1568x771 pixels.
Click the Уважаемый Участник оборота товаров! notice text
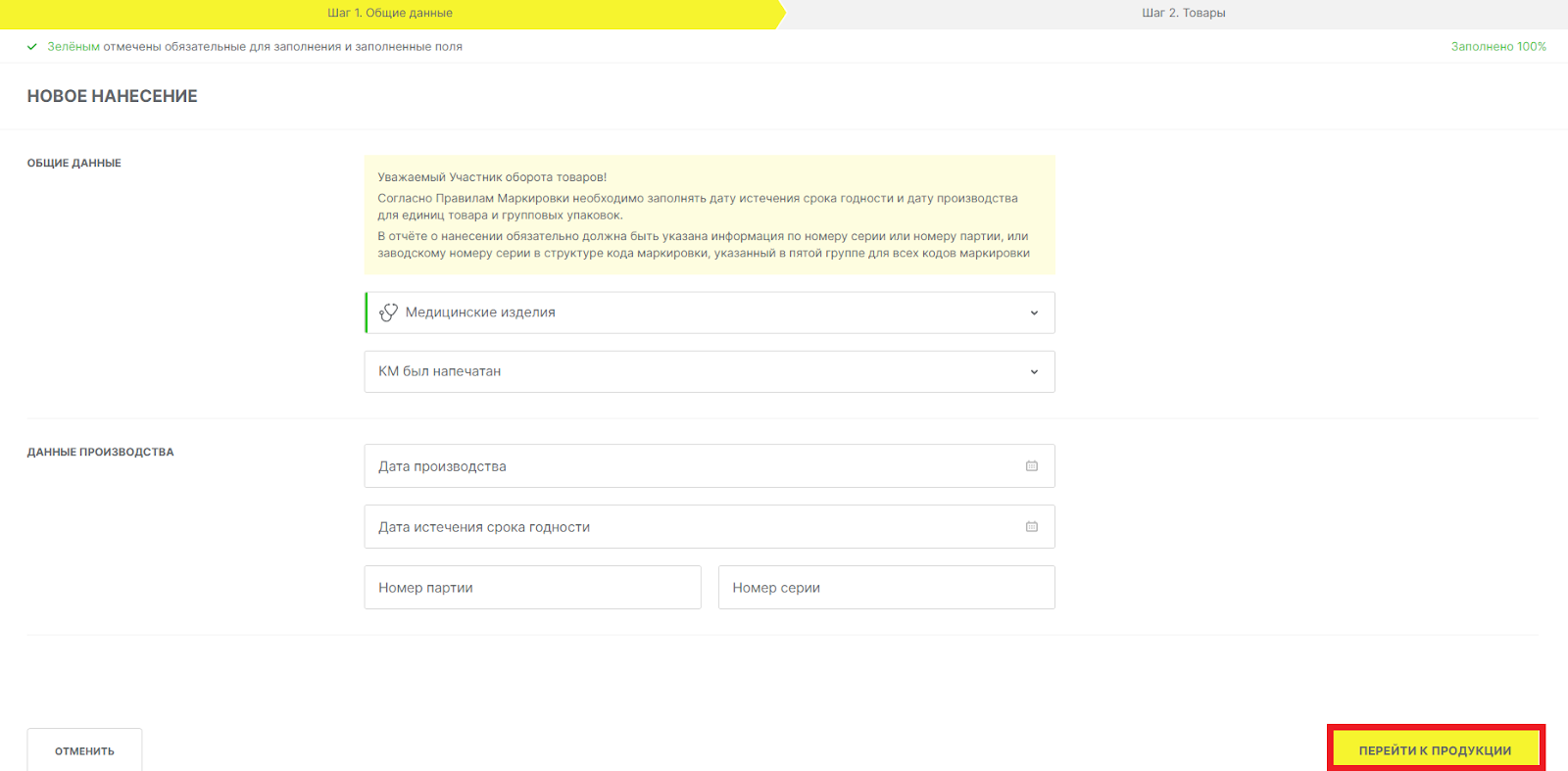click(492, 177)
